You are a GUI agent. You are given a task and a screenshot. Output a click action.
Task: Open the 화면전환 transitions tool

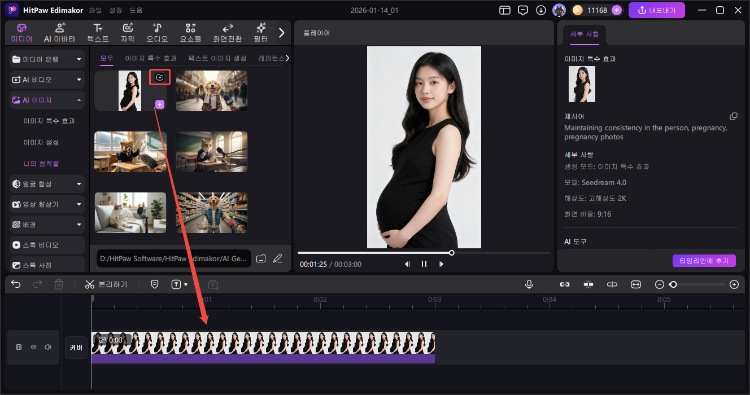(227, 33)
